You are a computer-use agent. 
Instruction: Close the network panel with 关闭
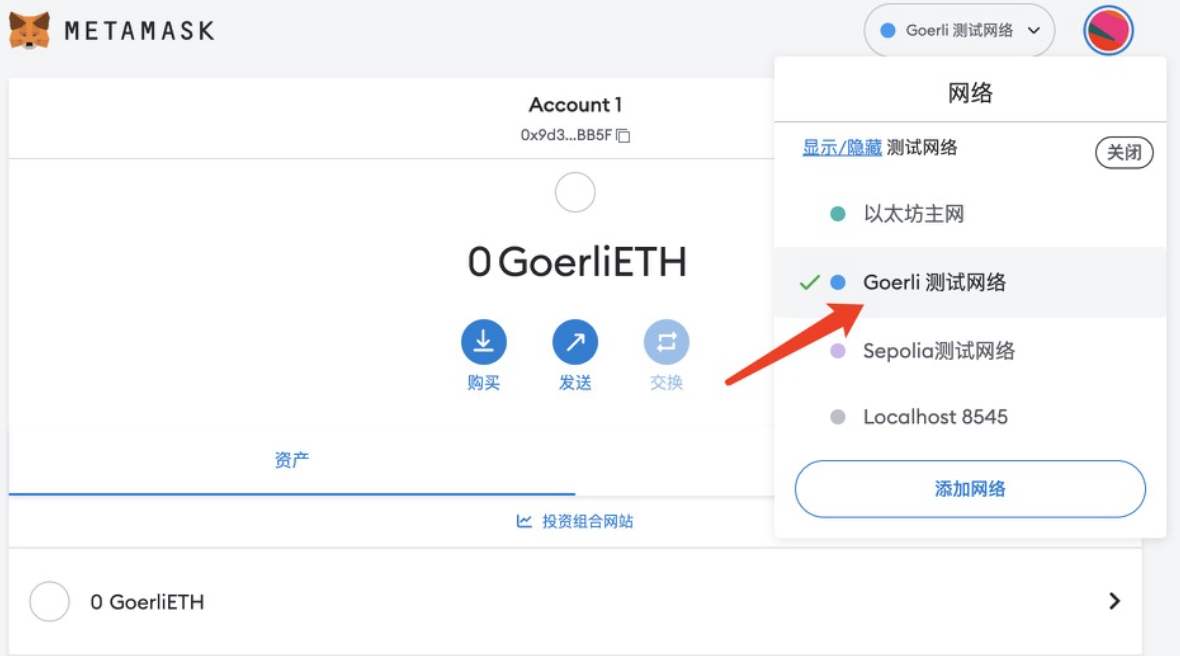coord(1124,153)
